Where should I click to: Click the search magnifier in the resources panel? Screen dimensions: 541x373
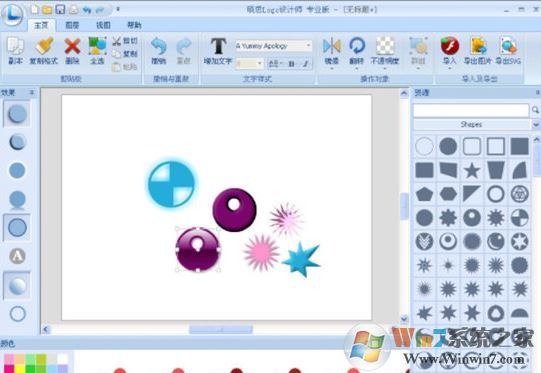point(535,110)
